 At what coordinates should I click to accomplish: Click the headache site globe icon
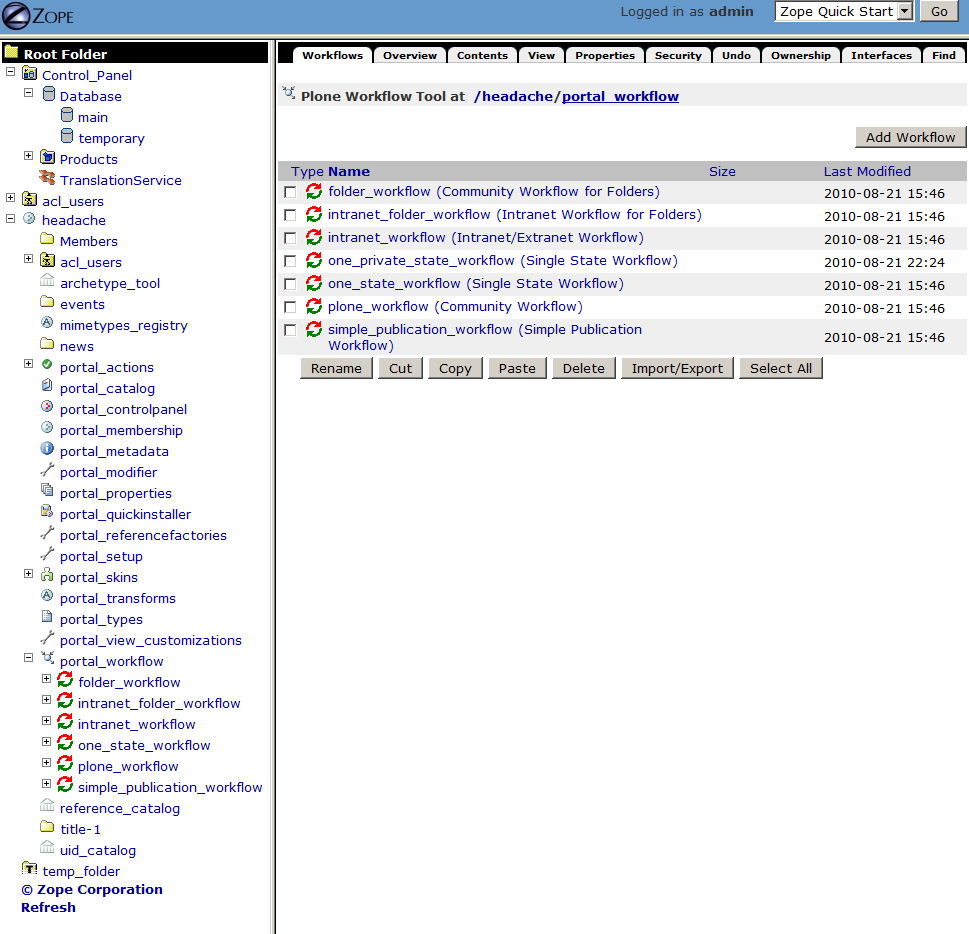pos(29,218)
